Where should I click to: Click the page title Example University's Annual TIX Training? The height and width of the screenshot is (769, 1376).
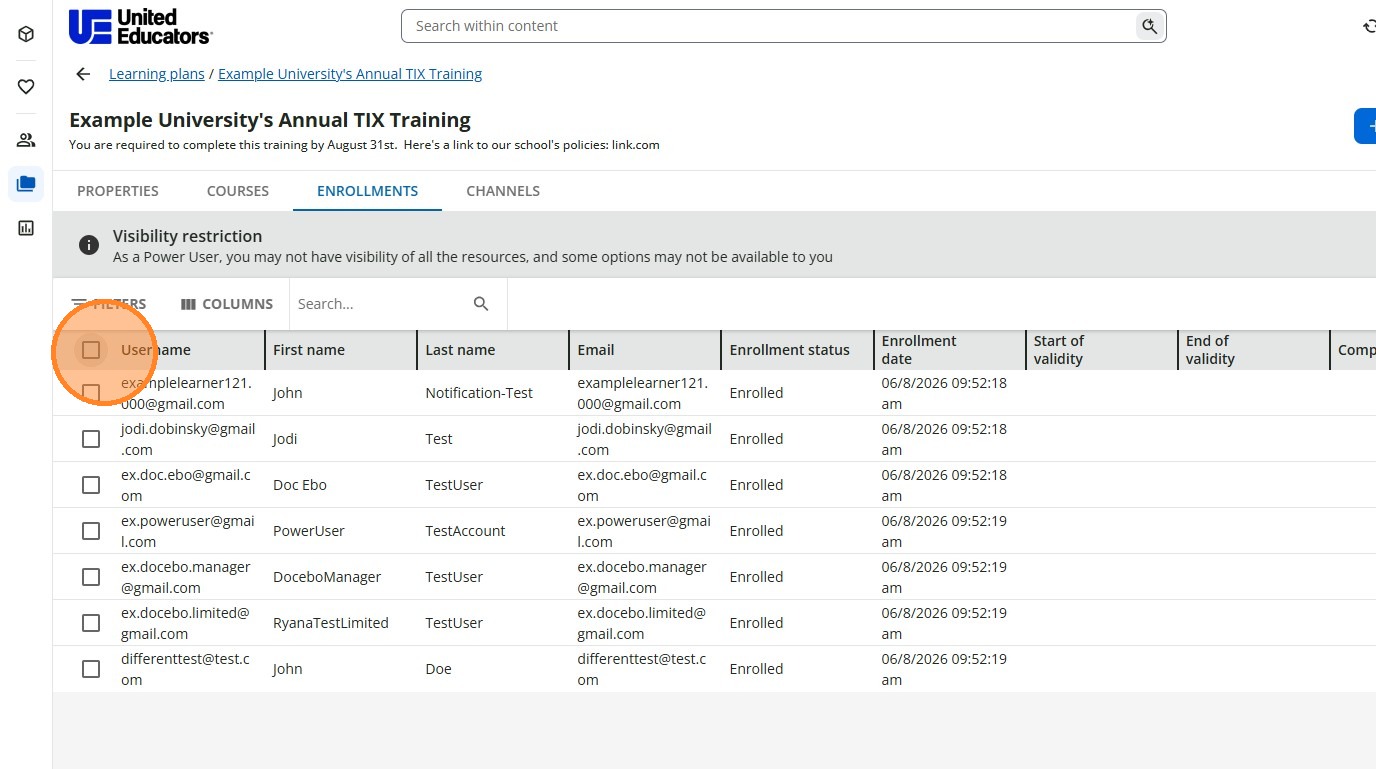[x=270, y=120]
